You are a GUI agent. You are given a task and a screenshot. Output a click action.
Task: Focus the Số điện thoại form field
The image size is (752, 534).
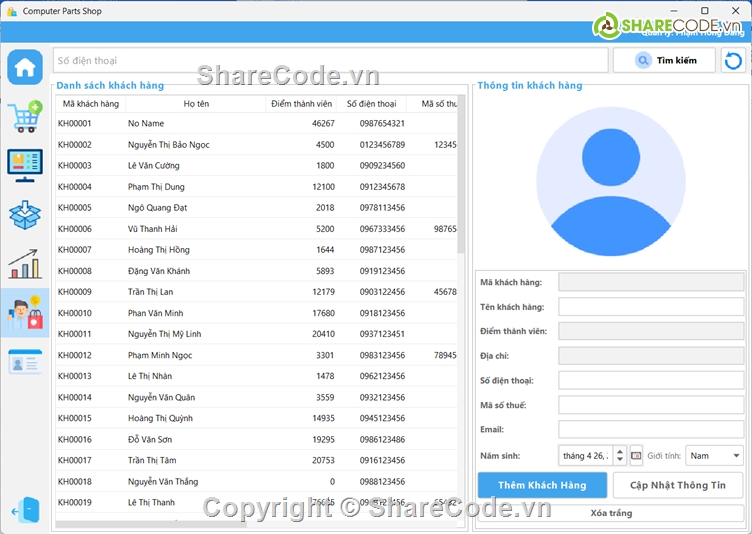(651, 380)
